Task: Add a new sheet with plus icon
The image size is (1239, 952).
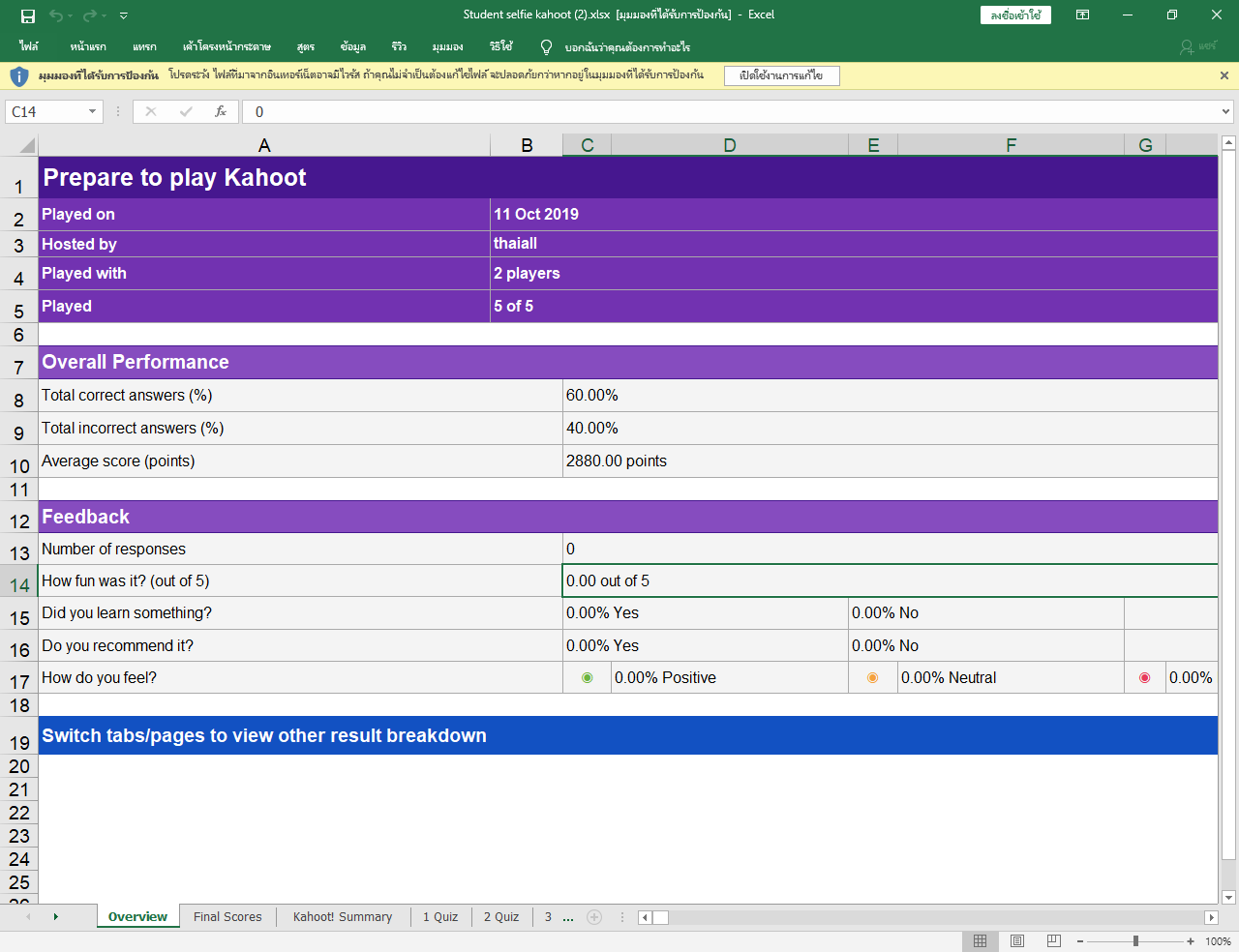Action: pyautogui.click(x=594, y=917)
